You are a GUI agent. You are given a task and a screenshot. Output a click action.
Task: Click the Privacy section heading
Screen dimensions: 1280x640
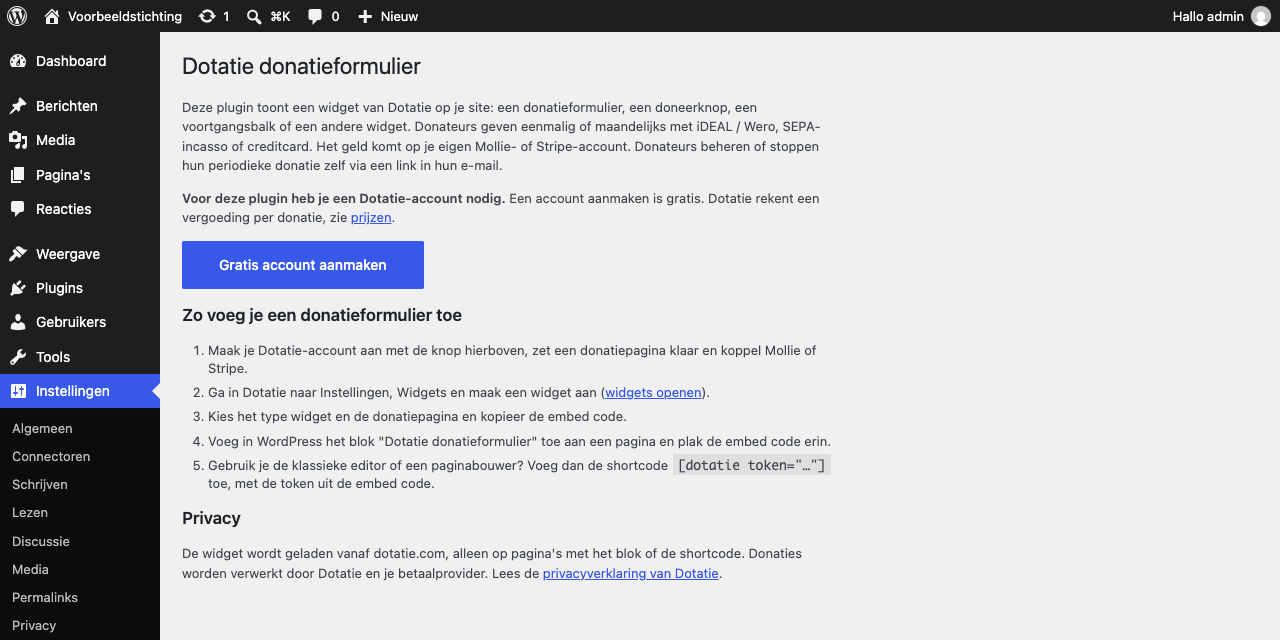211,518
